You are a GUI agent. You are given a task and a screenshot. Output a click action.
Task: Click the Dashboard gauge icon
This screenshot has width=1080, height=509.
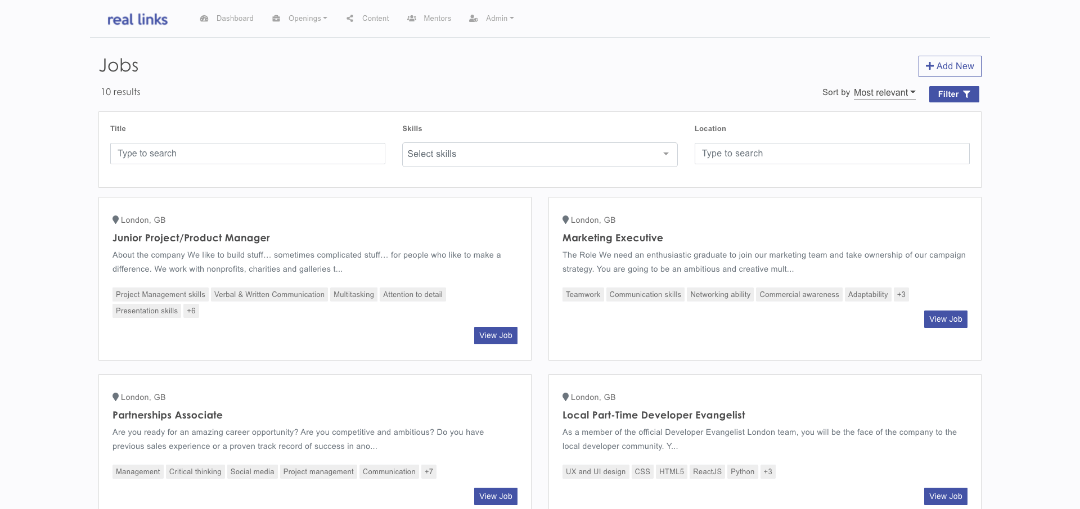(x=204, y=19)
